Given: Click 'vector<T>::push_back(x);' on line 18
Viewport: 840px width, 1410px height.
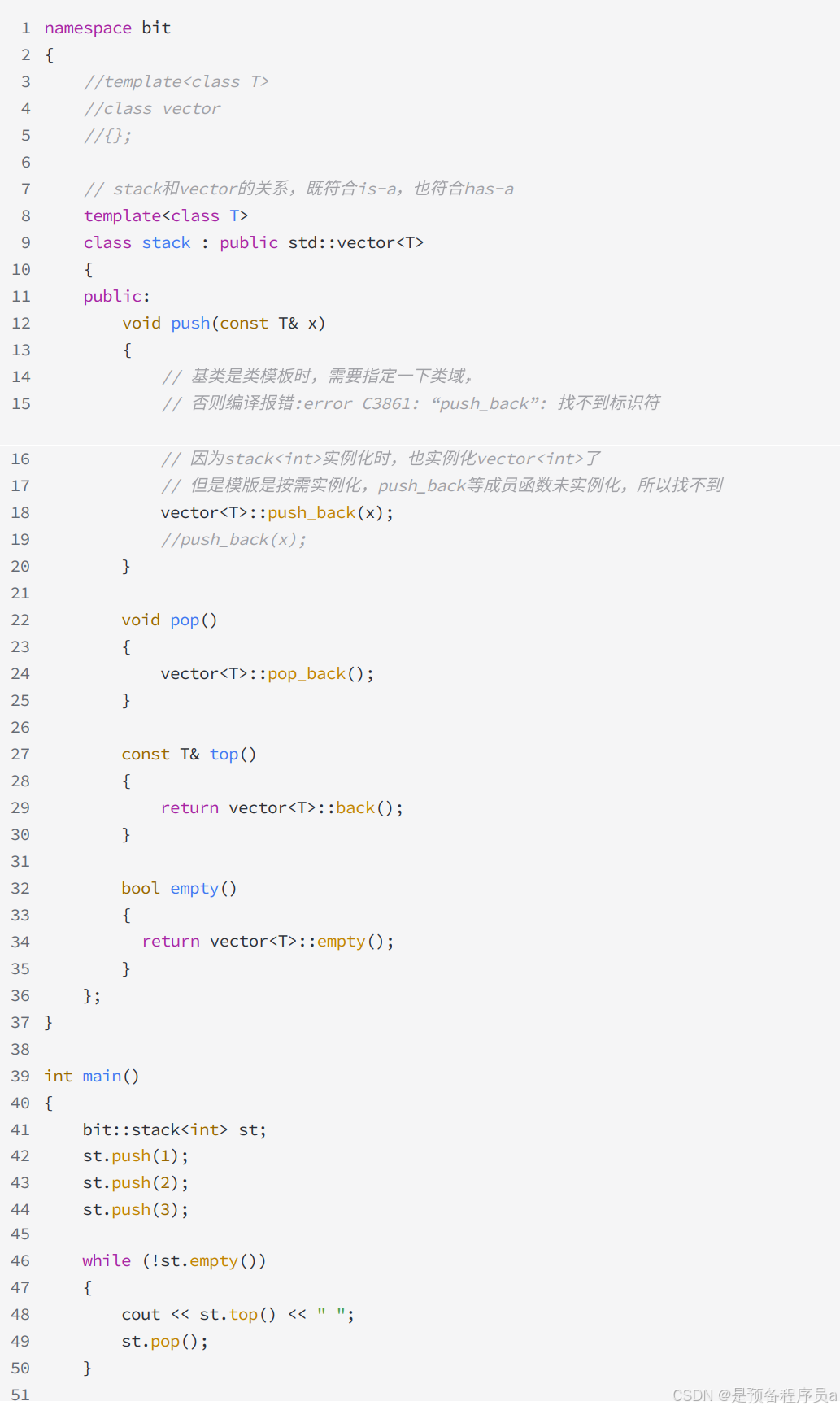Looking at the screenshot, I should (277, 512).
